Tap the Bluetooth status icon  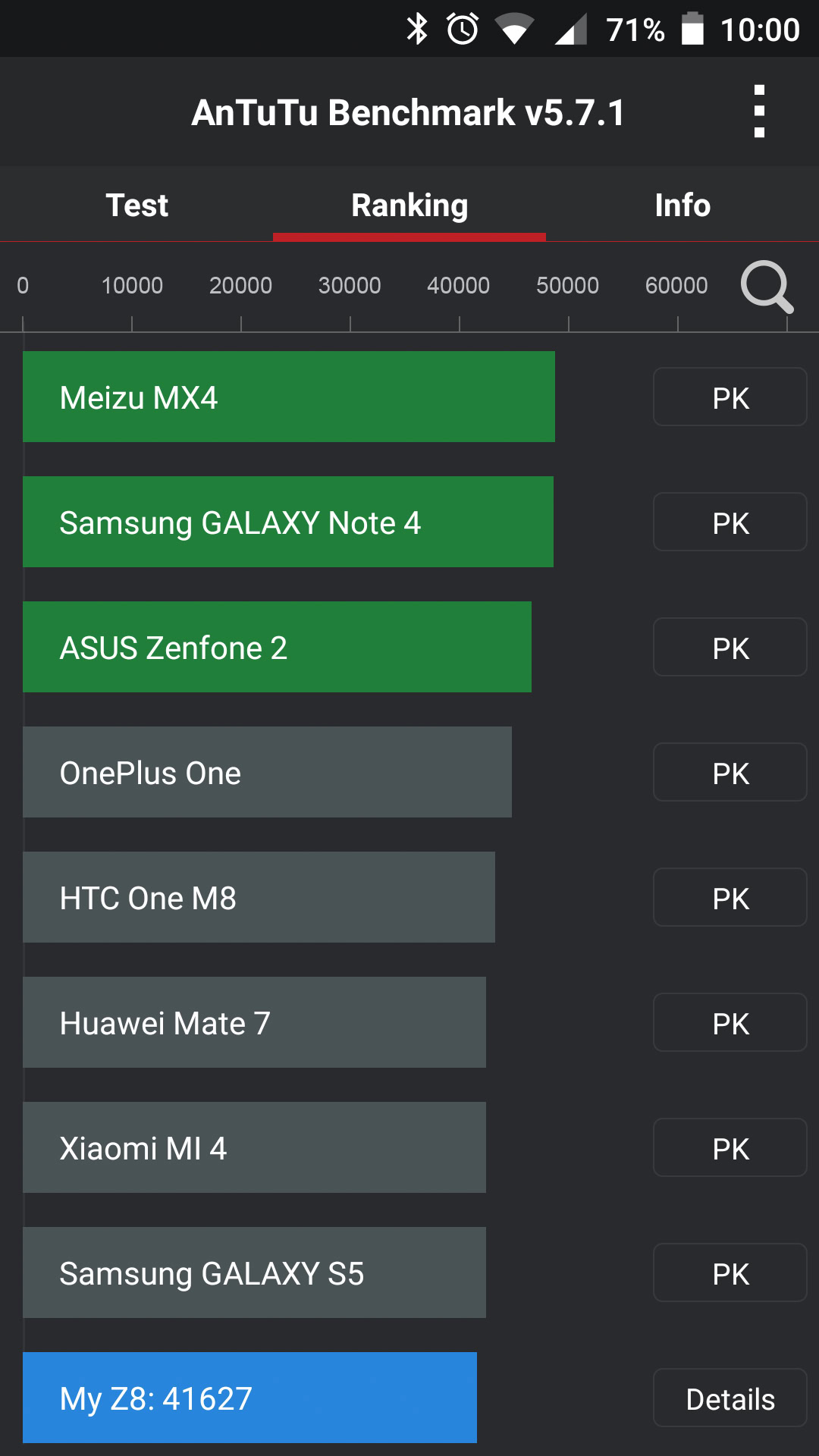[x=417, y=30]
